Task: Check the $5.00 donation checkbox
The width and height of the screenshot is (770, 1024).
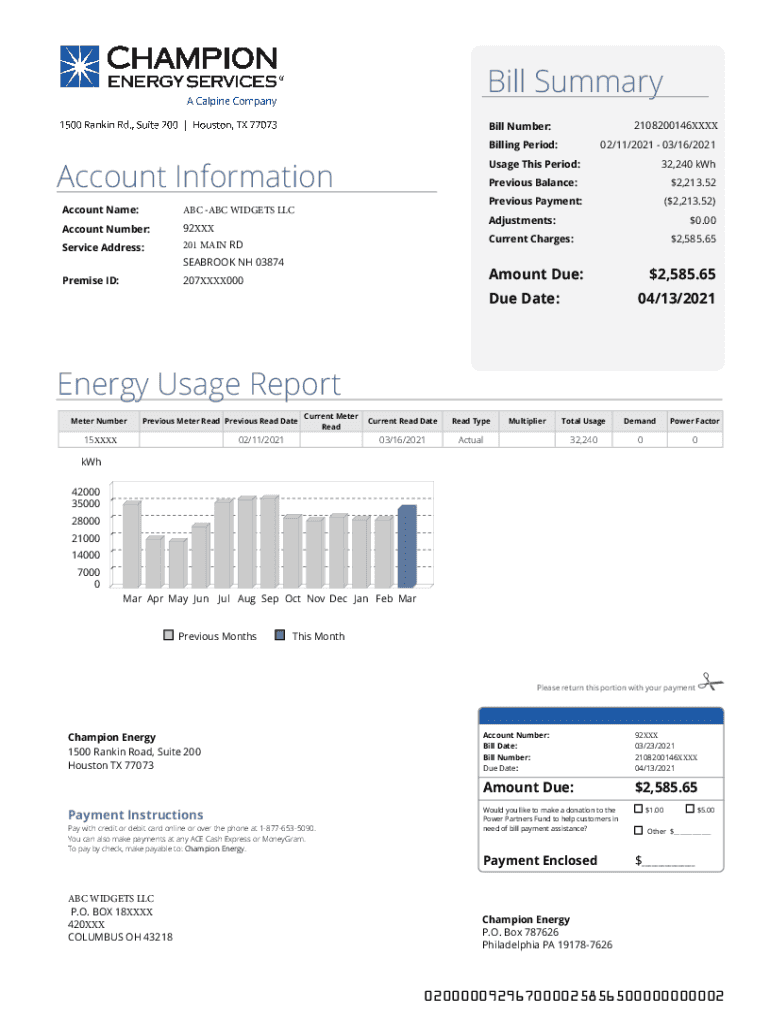Action: (x=690, y=808)
